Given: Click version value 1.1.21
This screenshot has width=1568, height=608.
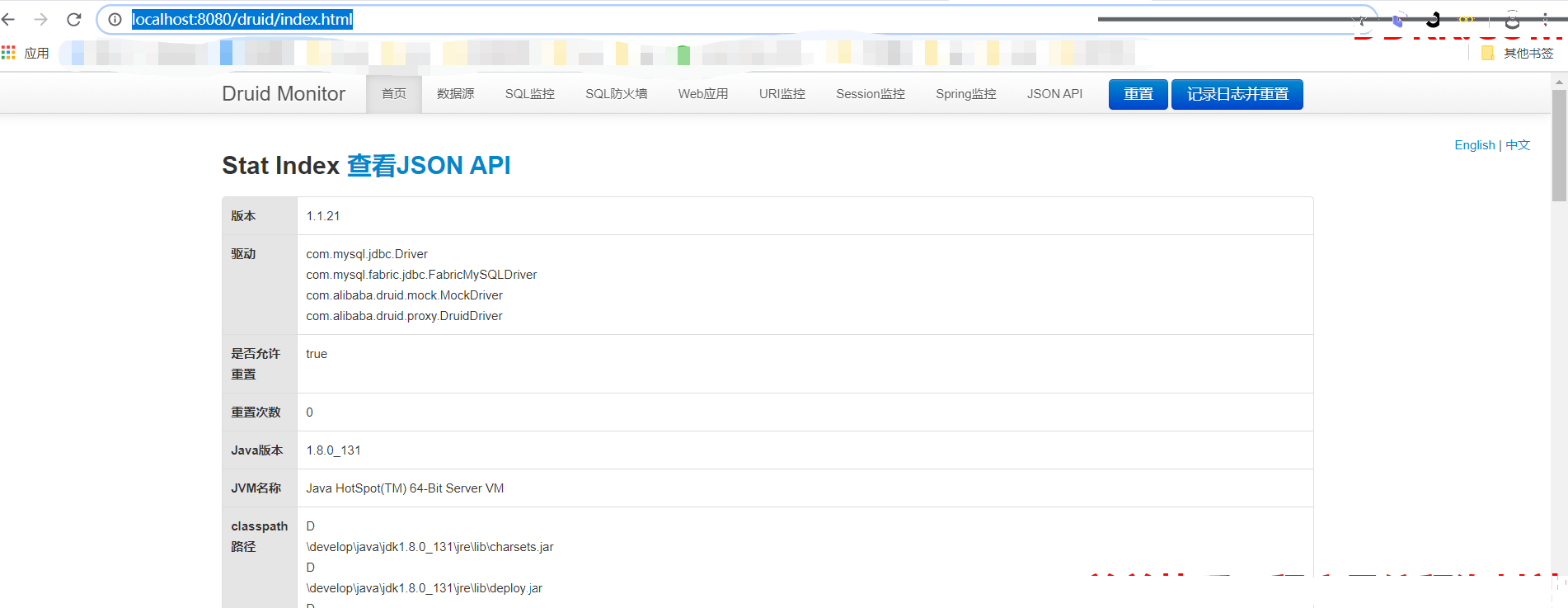Looking at the screenshot, I should pyautogui.click(x=323, y=216).
